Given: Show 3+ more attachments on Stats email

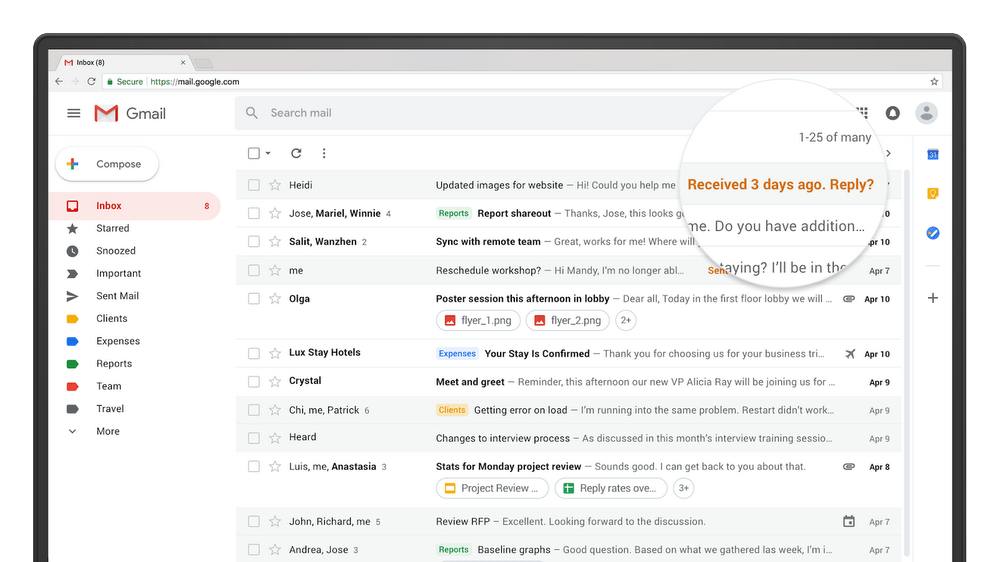Looking at the screenshot, I should coord(684,488).
